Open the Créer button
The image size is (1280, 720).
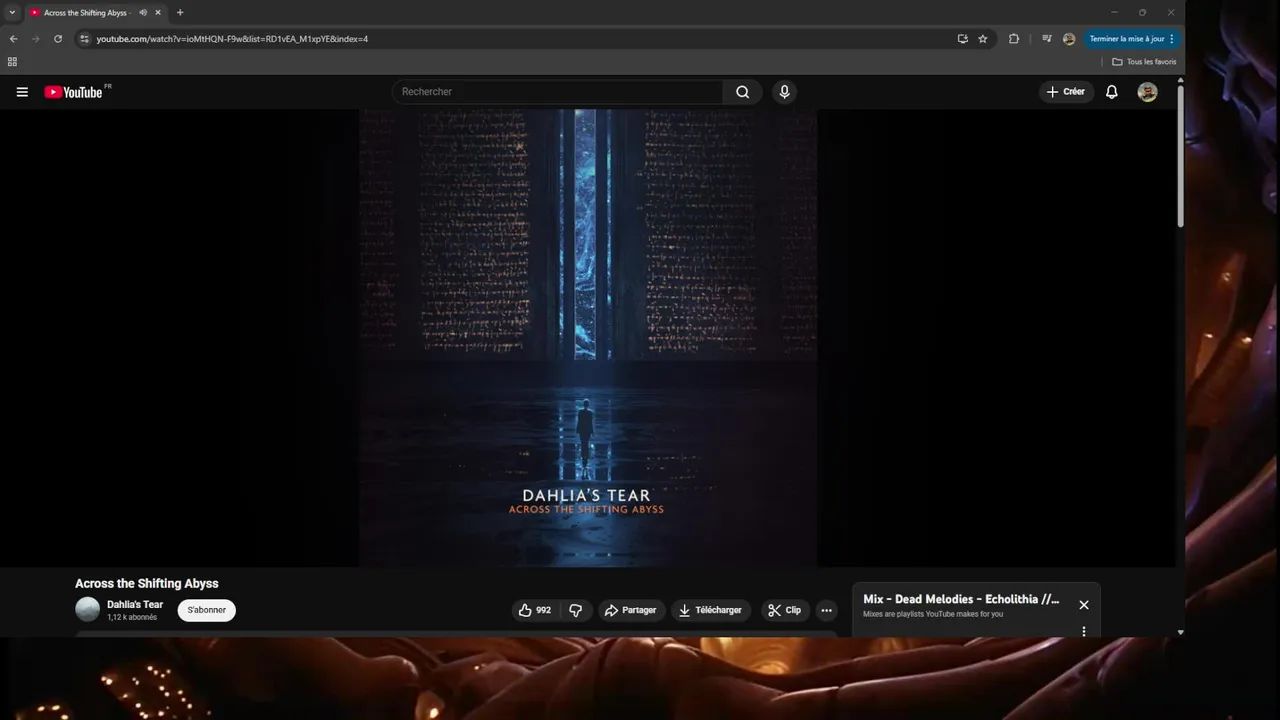[1065, 92]
